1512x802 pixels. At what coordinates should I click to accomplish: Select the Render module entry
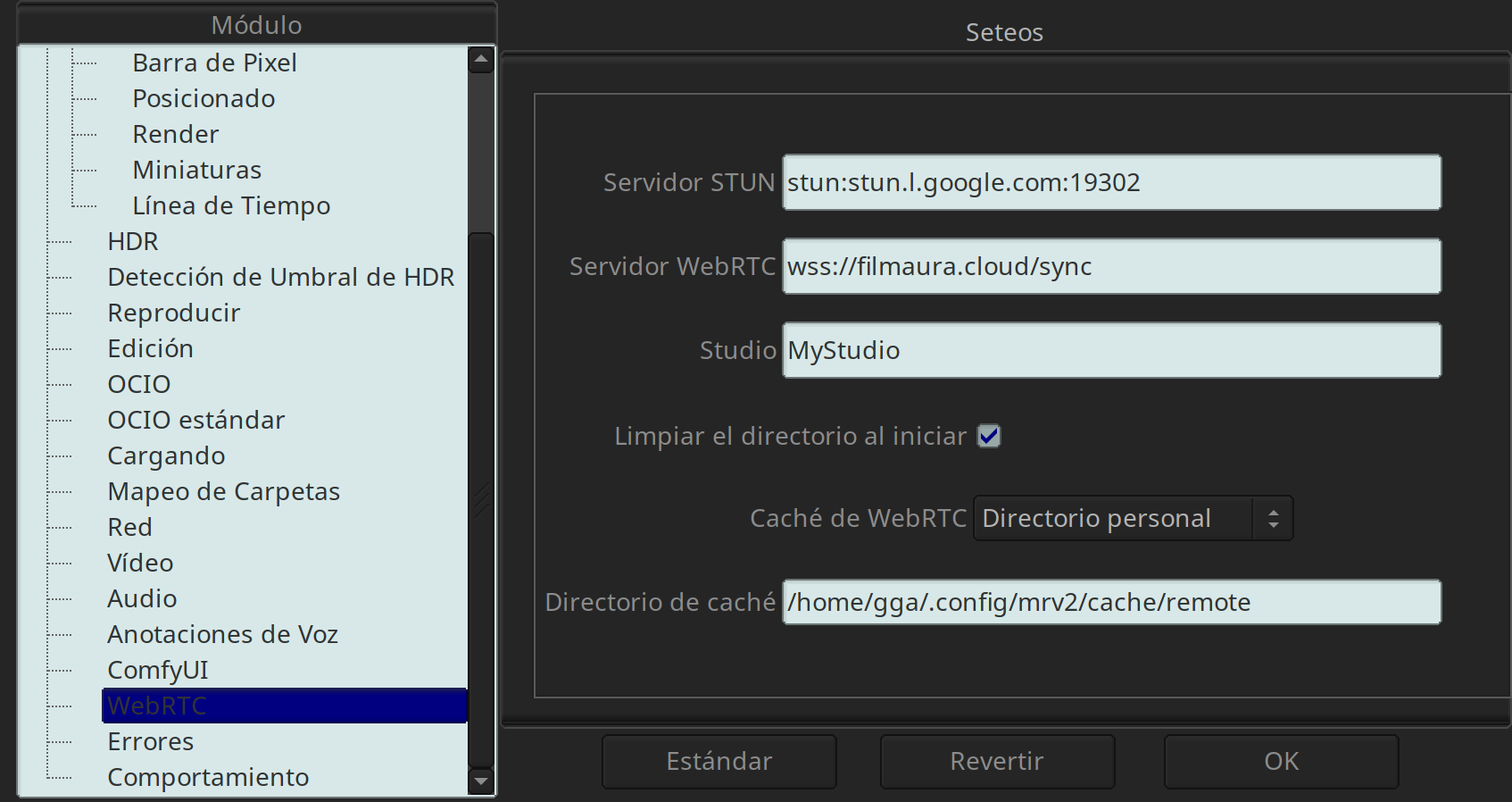[175, 134]
